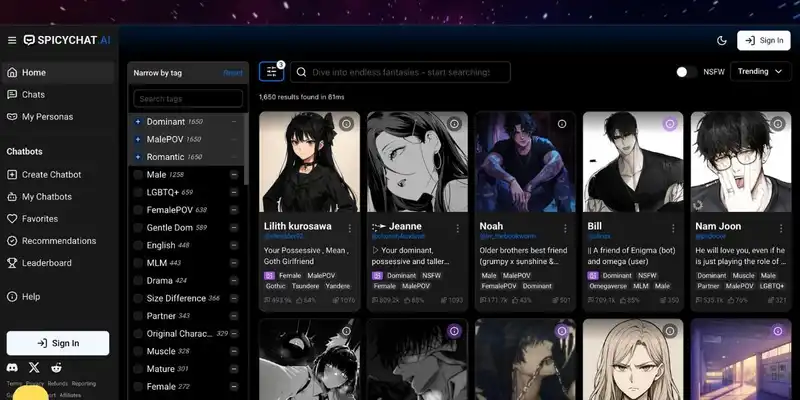Click the Yandere tag on Lilith card
Screen dimensions: 800x400
tap(338, 286)
